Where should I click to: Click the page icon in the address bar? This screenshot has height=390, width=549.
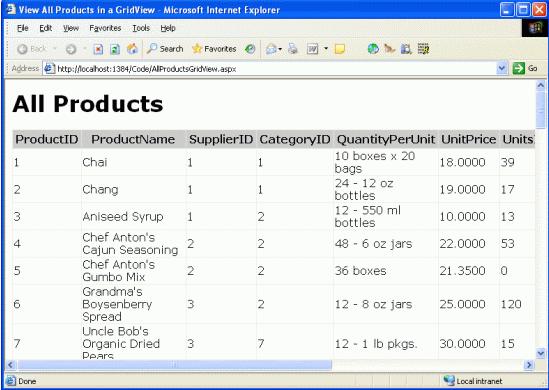pos(49,68)
